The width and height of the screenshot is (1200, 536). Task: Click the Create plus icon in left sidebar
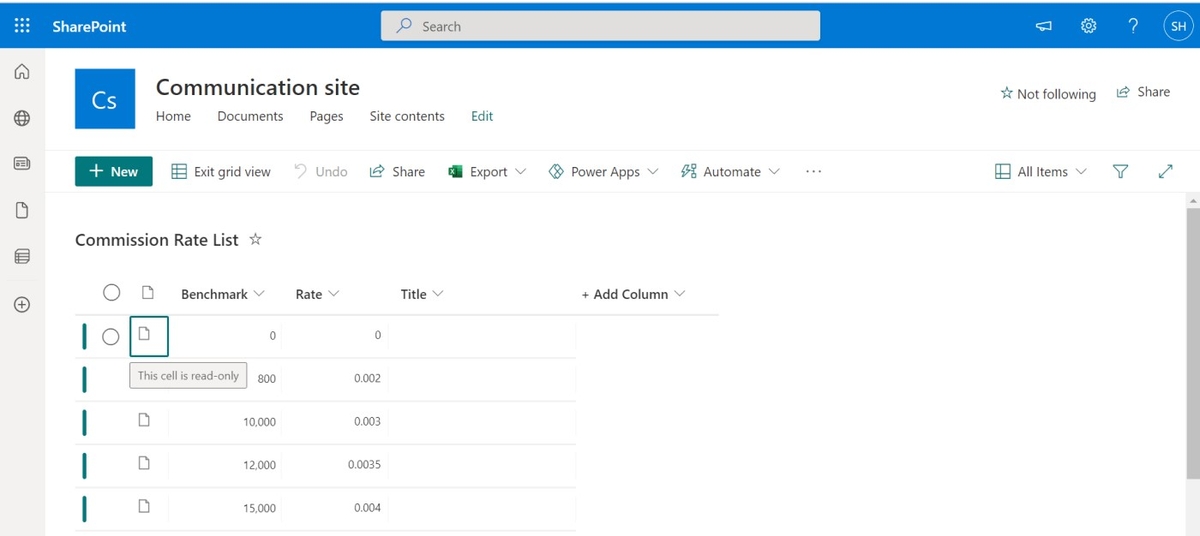tap(22, 304)
